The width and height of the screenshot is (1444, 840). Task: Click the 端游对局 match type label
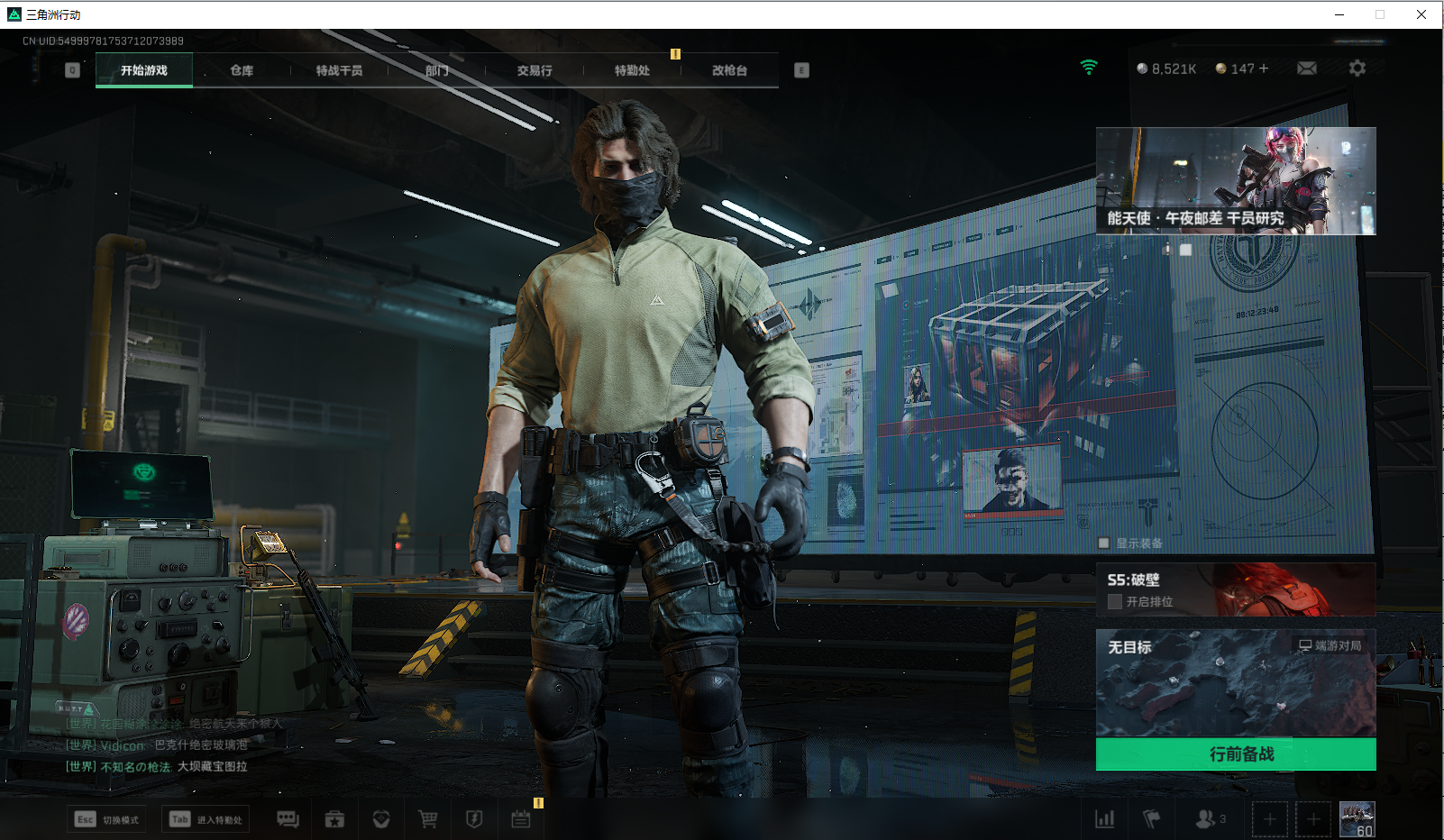click(x=1330, y=645)
